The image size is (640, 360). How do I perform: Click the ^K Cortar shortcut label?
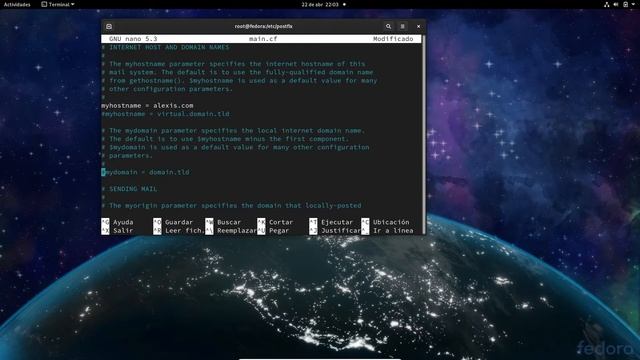tap(275, 222)
